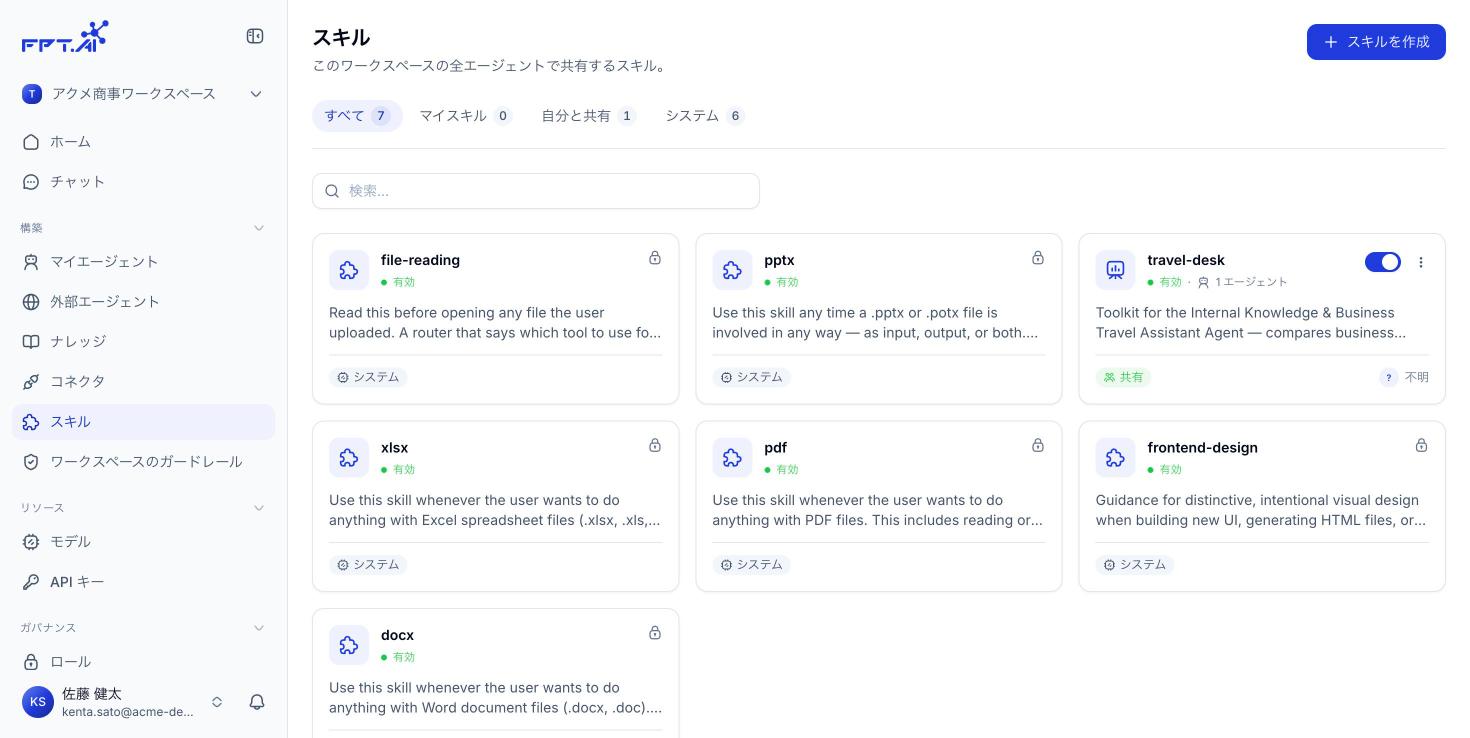Click the question mark icon beside 不明

click(1388, 377)
